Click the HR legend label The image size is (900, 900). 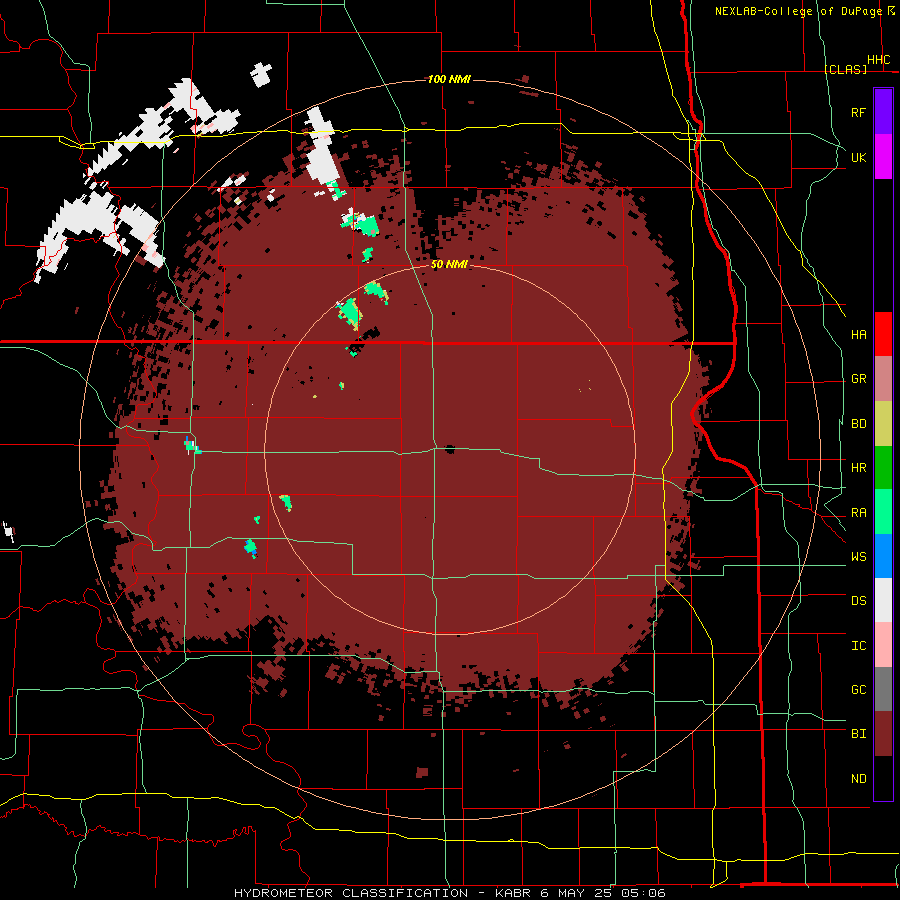(x=859, y=468)
